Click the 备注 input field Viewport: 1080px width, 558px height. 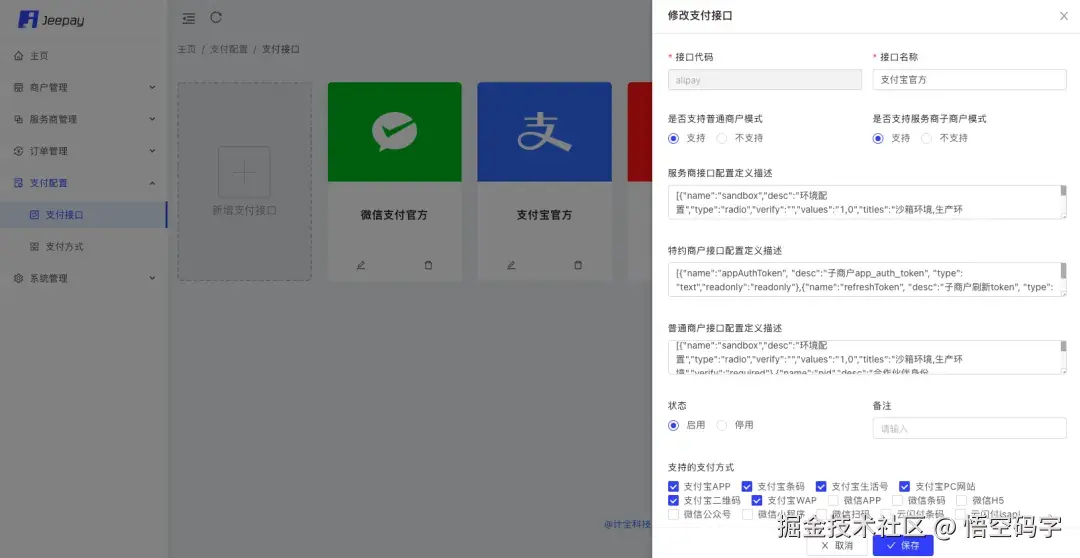pyautogui.click(x=969, y=428)
